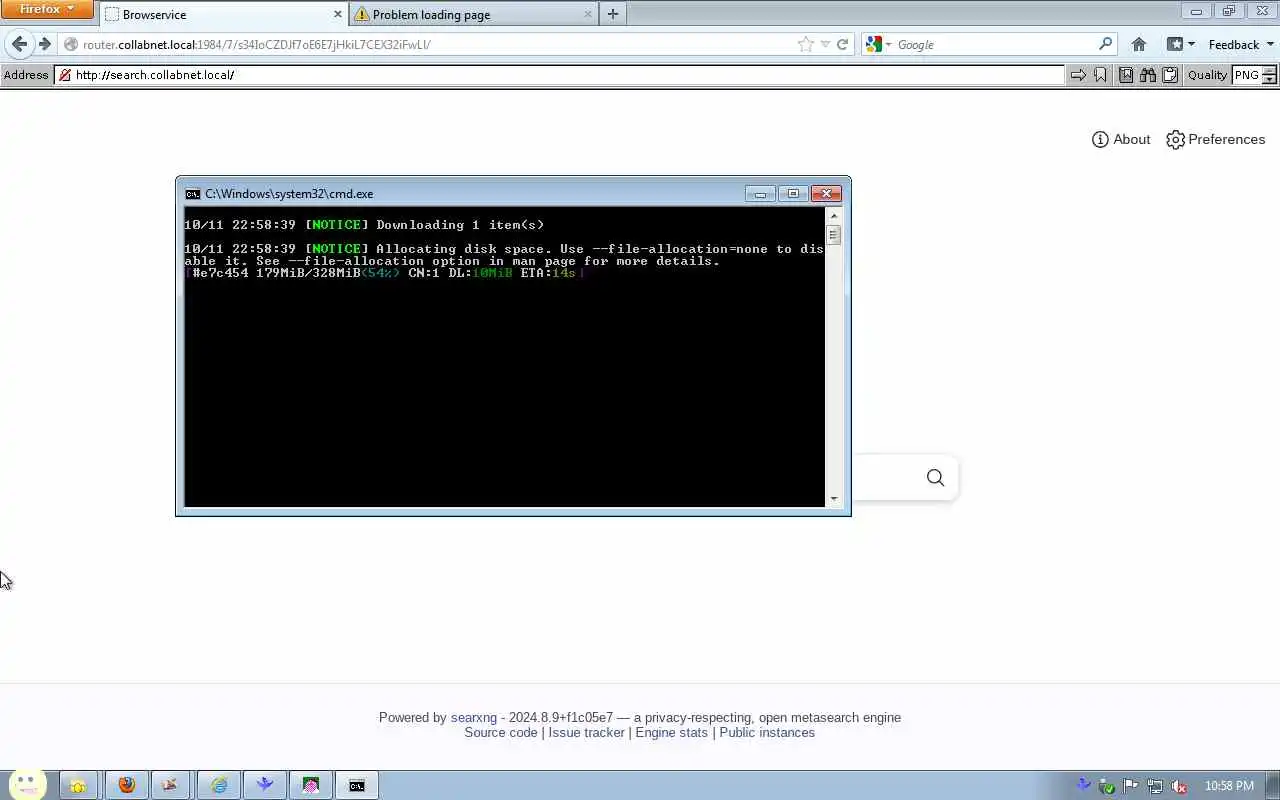Open the pink checkered taskbar app

point(311,786)
